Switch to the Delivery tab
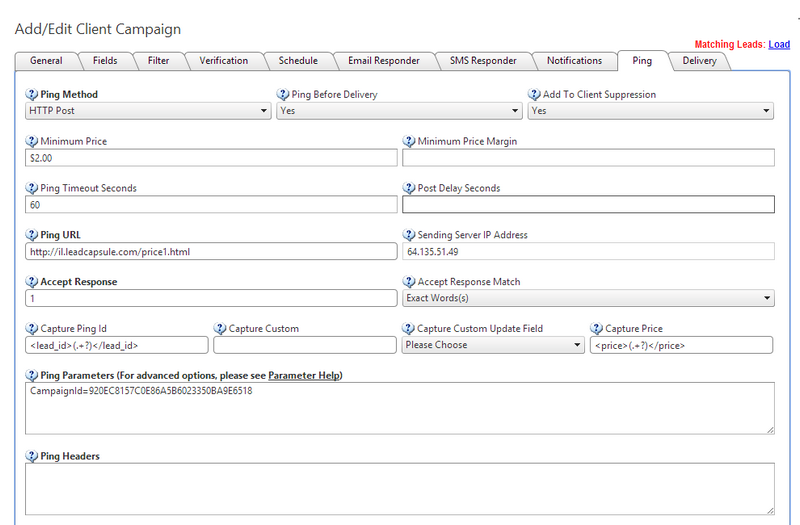The height and width of the screenshot is (525, 800). (x=699, y=61)
